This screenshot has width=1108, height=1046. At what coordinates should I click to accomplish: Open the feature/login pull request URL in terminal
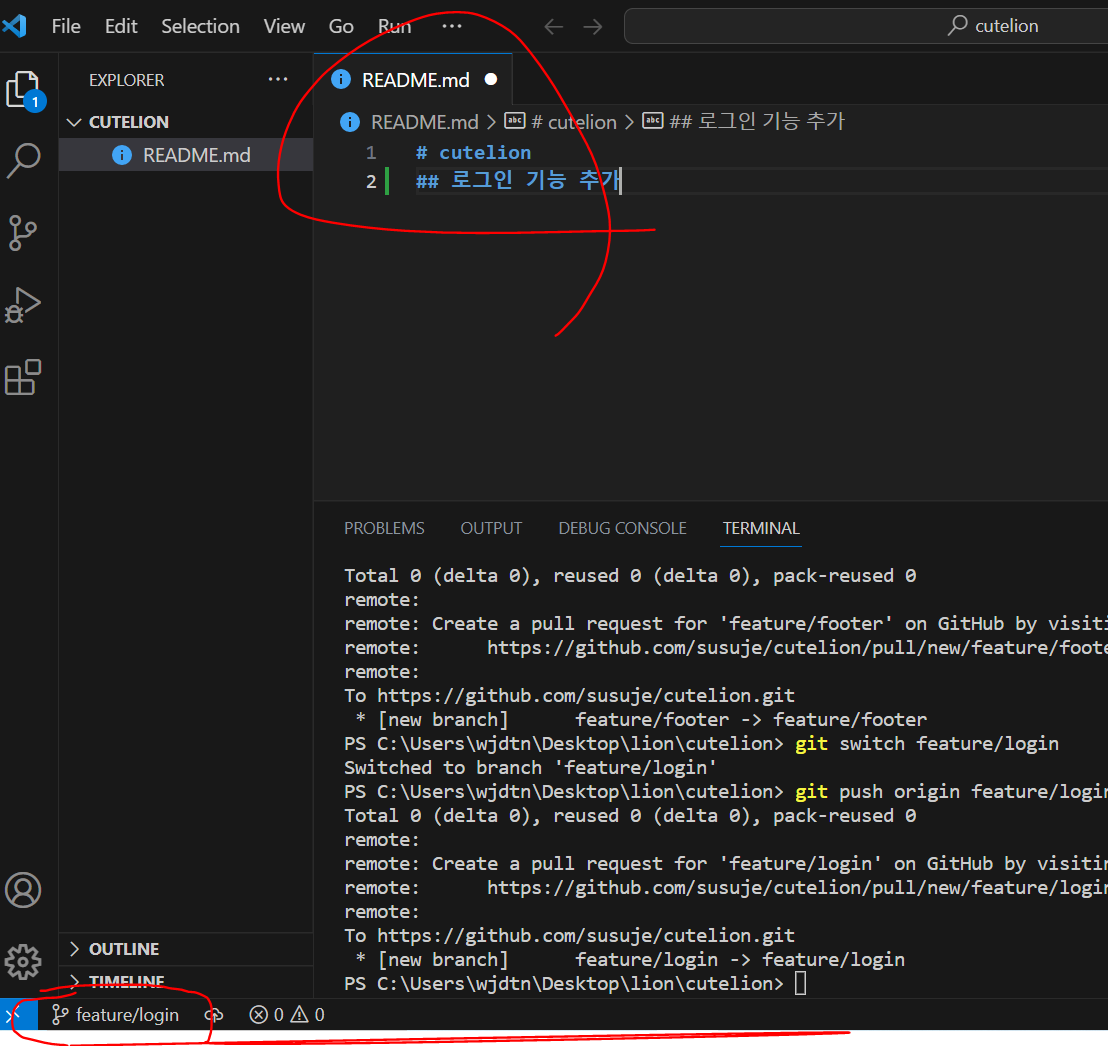click(797, 888)
